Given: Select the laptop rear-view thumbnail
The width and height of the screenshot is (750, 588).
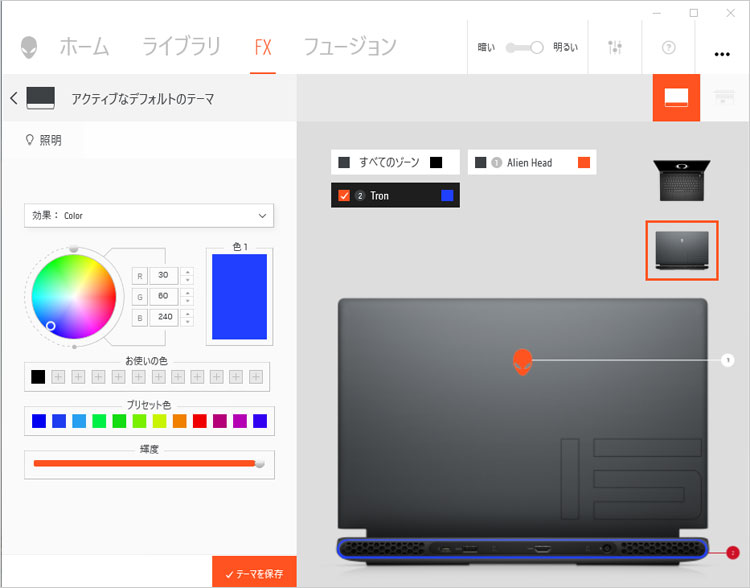Looking at the screenshot, I should [x=680, y=250].
